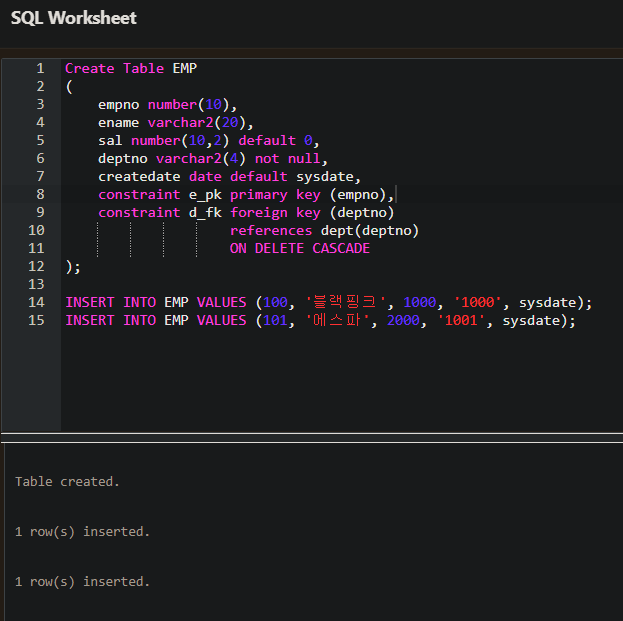Click 'references dept(deptno)' on line 10
The width and height of the screenshot is (623, 621).
pyautogui.click(x=324, y=230)
